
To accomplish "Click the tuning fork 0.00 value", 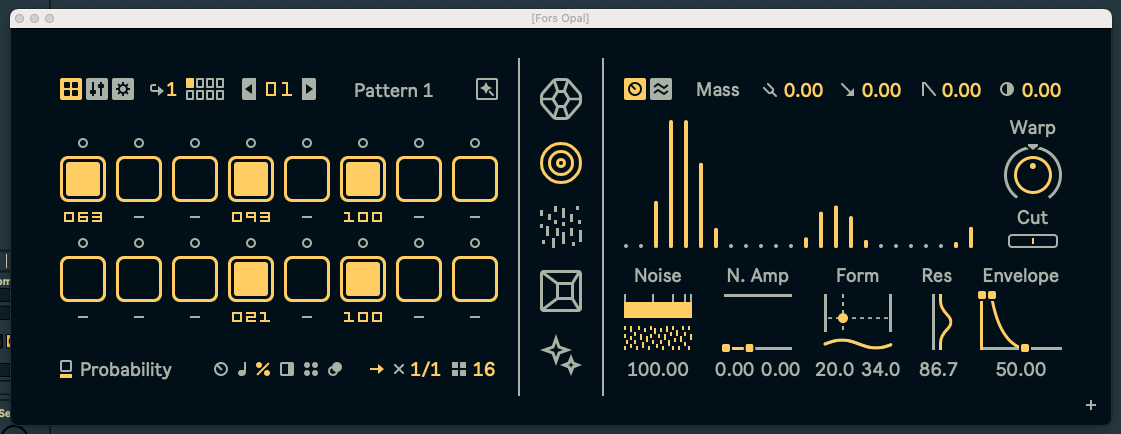I will (x=804, y=90).
